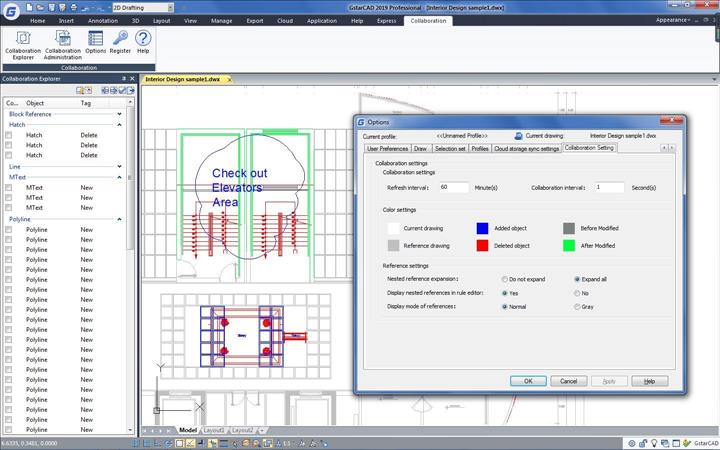Viewport: 720px width, 450px height.
Task: Click the blue Added object color swatch
Action: [482, 229]
